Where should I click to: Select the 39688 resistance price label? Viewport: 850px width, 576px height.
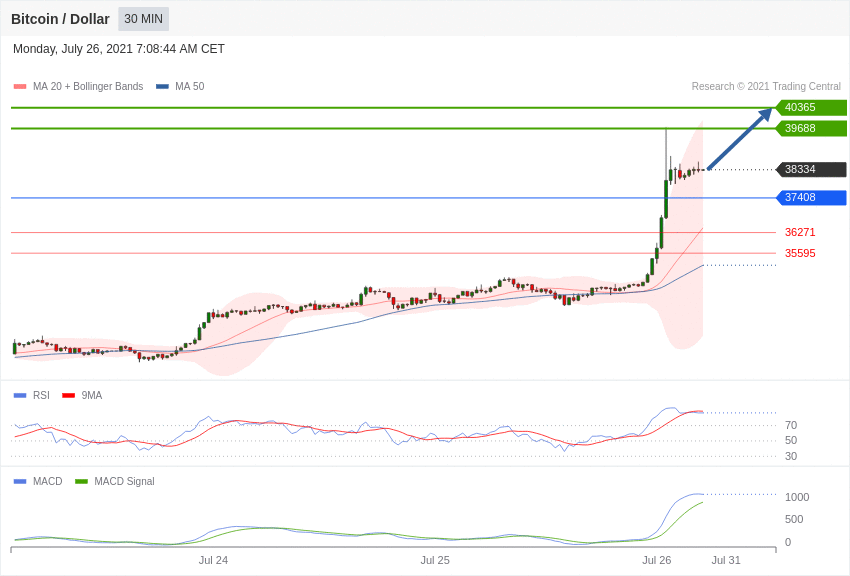click(811, 128)
